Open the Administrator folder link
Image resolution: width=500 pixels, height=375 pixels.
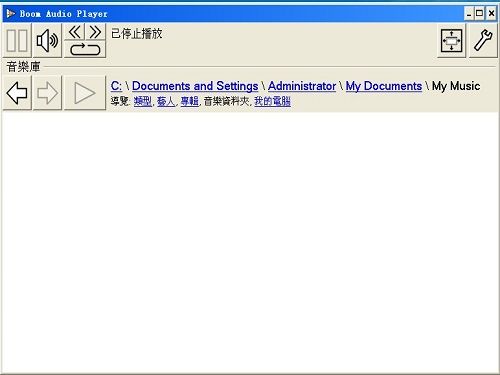[302, 86]
